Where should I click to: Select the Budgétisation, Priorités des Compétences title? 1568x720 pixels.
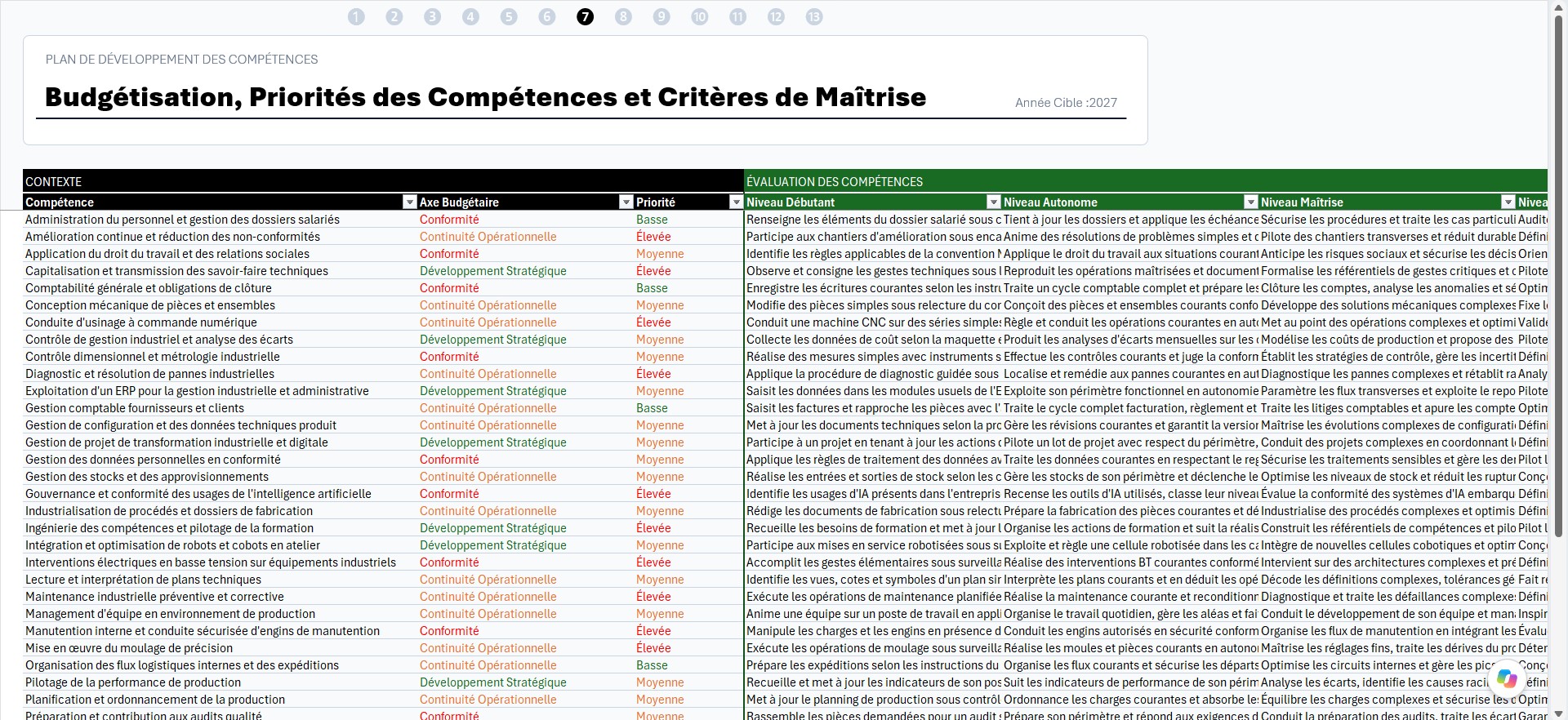pyautogui.click(x=485, y=96)
